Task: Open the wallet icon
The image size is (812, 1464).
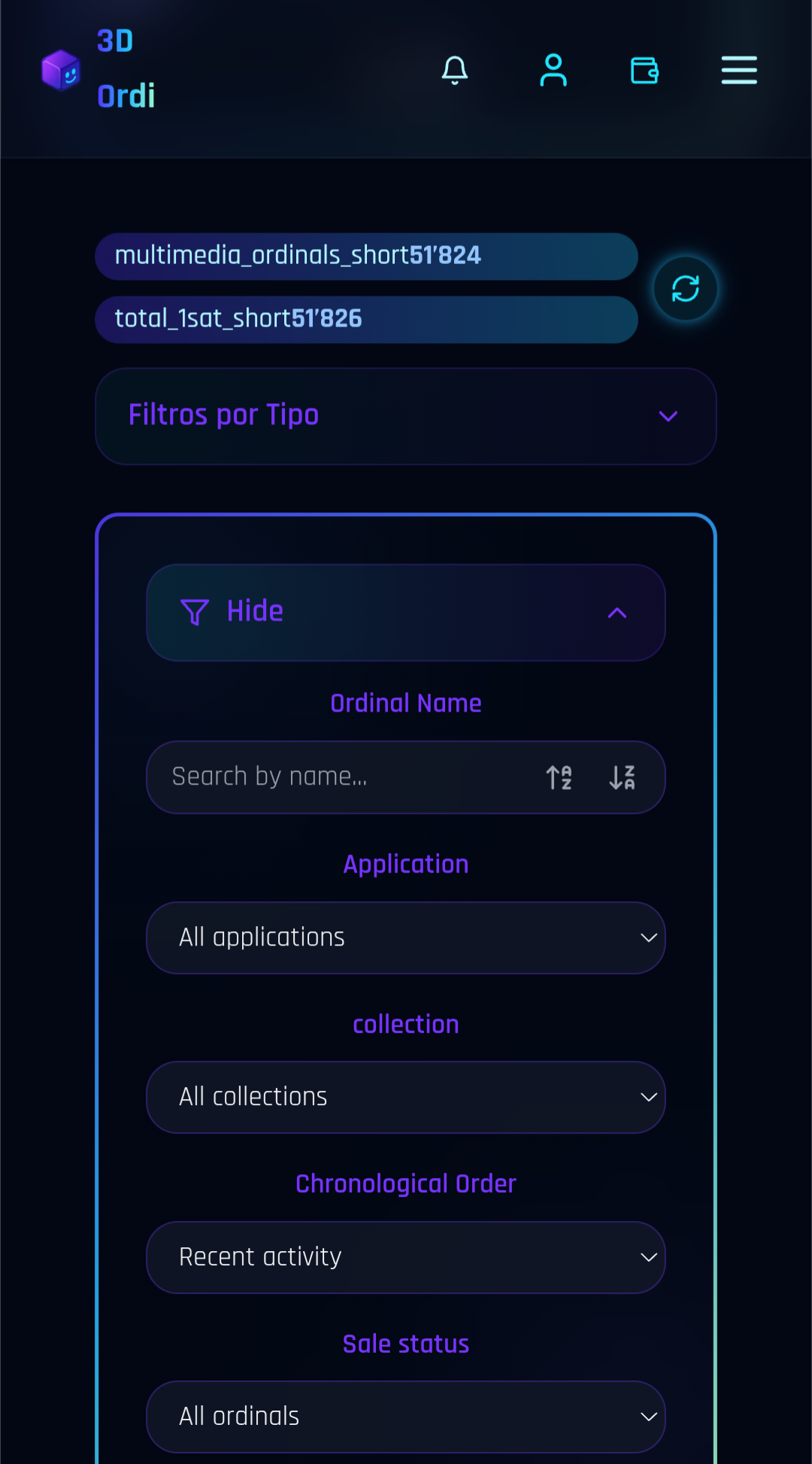Action: (x=644, y=70)
